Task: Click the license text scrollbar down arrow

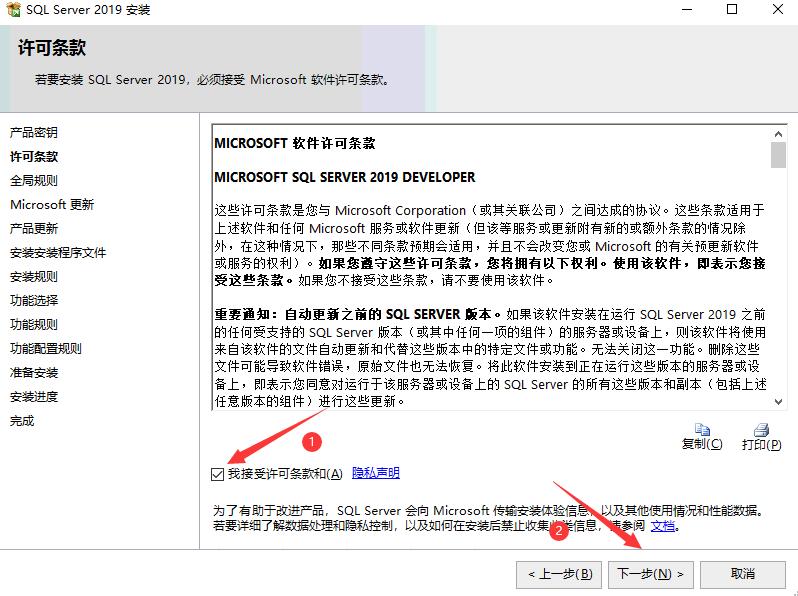Action: (778, 402)
